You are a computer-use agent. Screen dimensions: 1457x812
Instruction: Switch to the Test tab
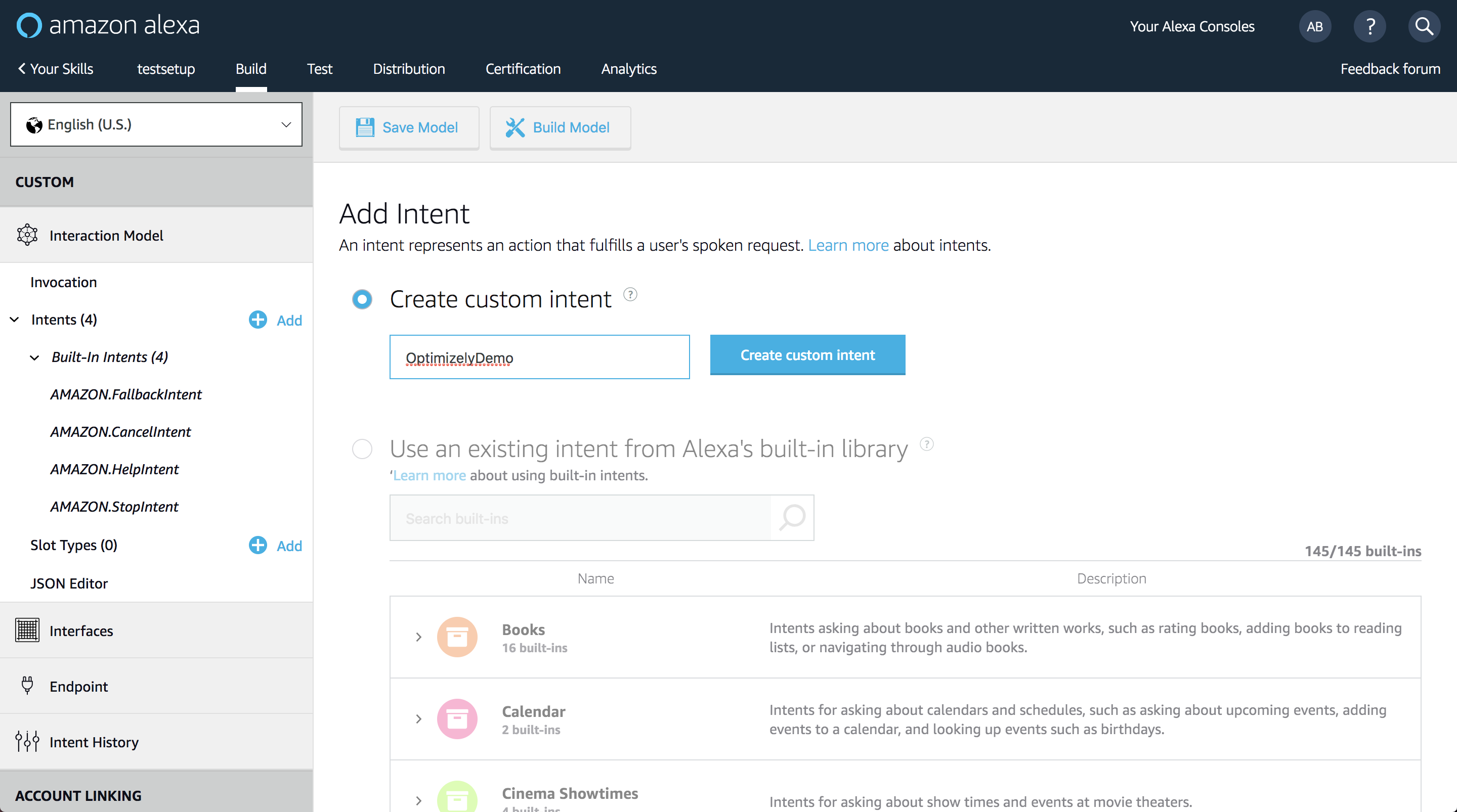point(319,69)
